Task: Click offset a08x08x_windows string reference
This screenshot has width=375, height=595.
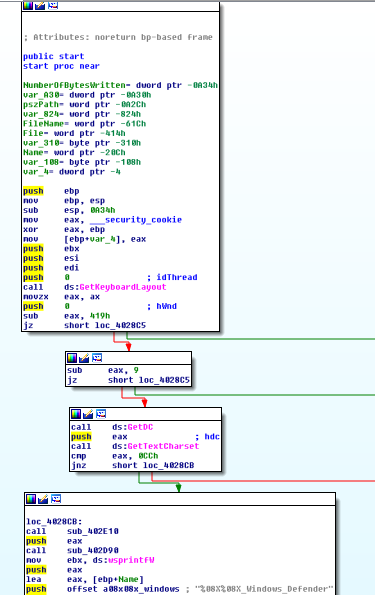Action: [123, 589]
